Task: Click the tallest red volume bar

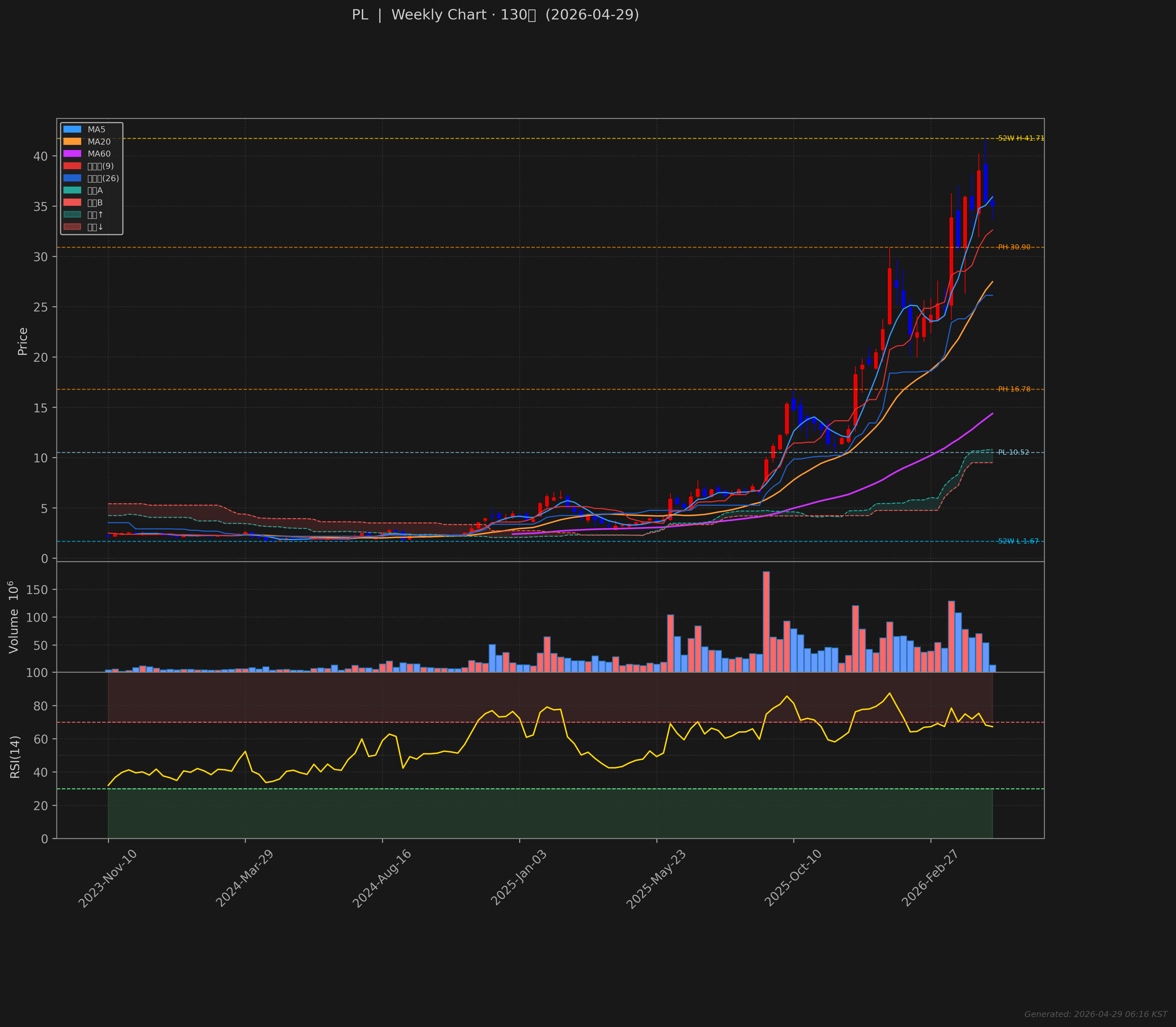Action: click(766, 622)
